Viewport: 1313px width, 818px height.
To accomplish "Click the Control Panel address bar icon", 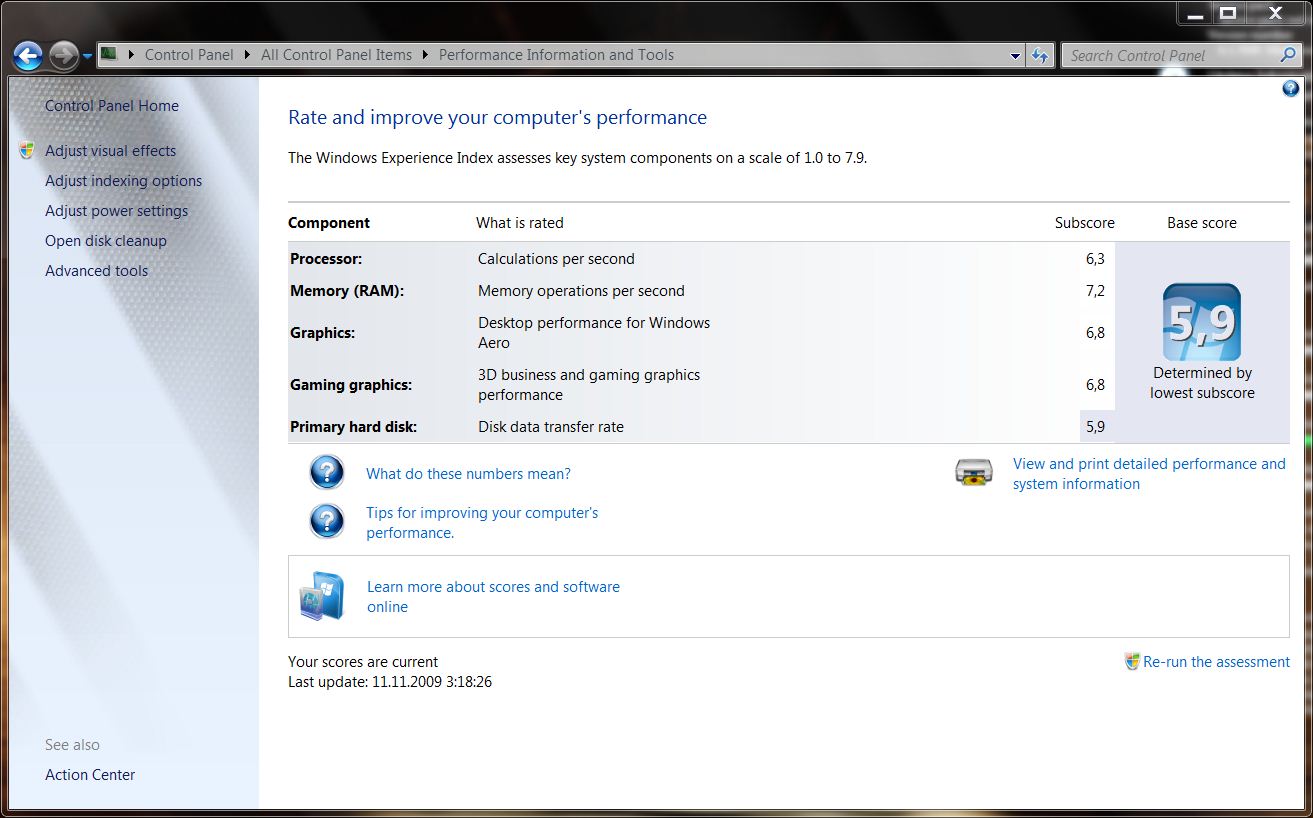I will coord(109,54).
